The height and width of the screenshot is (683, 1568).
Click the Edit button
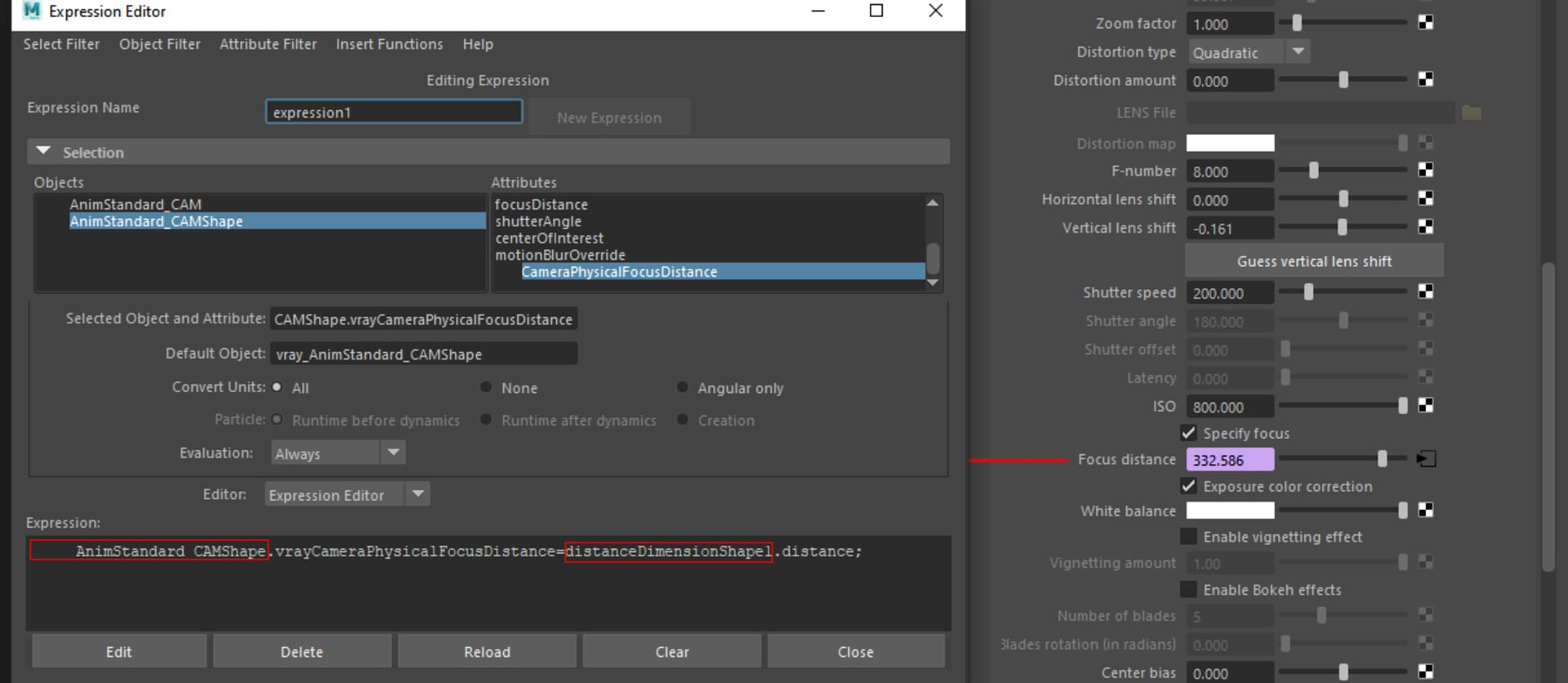click(x=119, y=651)
